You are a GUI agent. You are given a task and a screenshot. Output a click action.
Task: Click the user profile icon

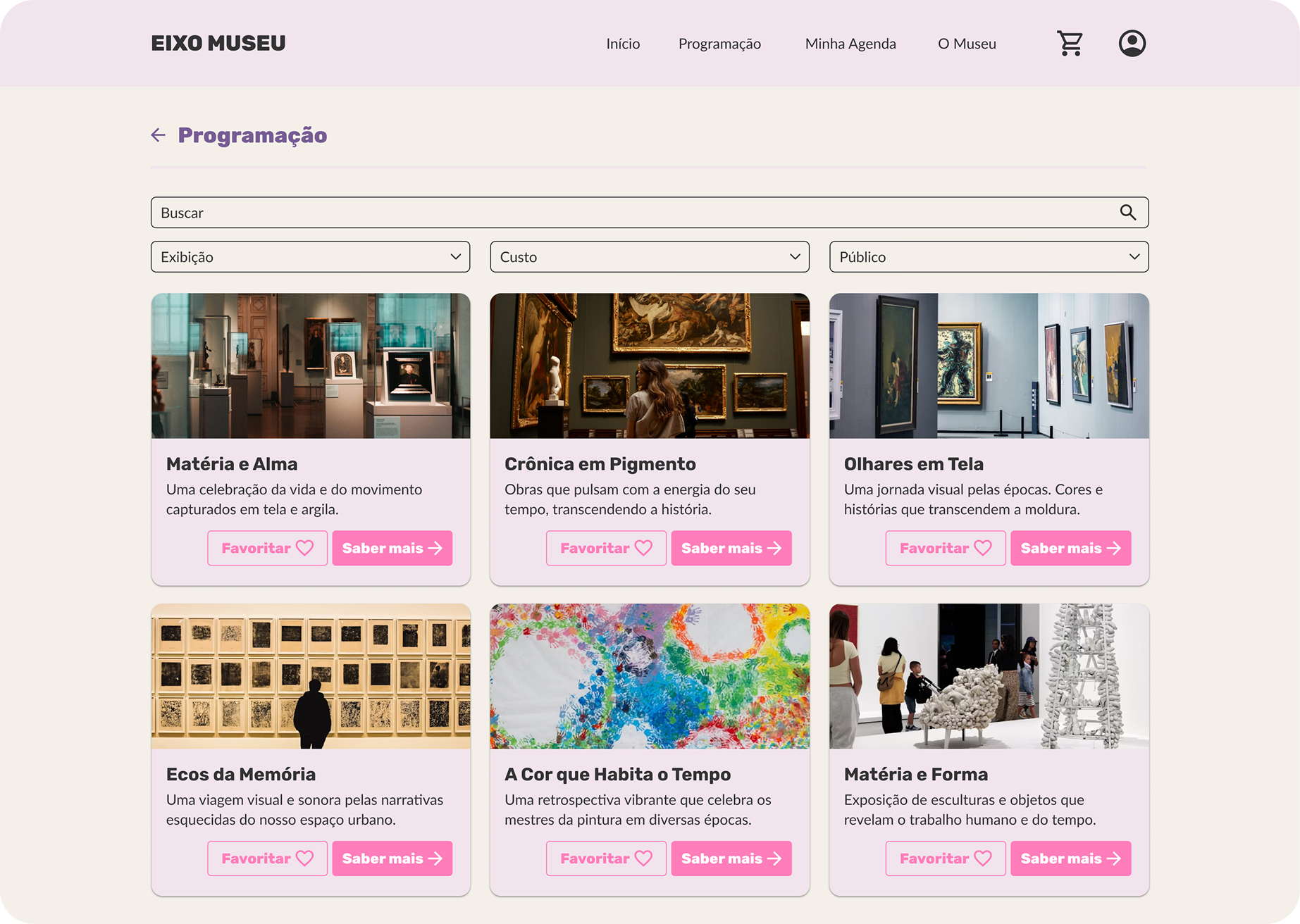[x=1132, y=44]
